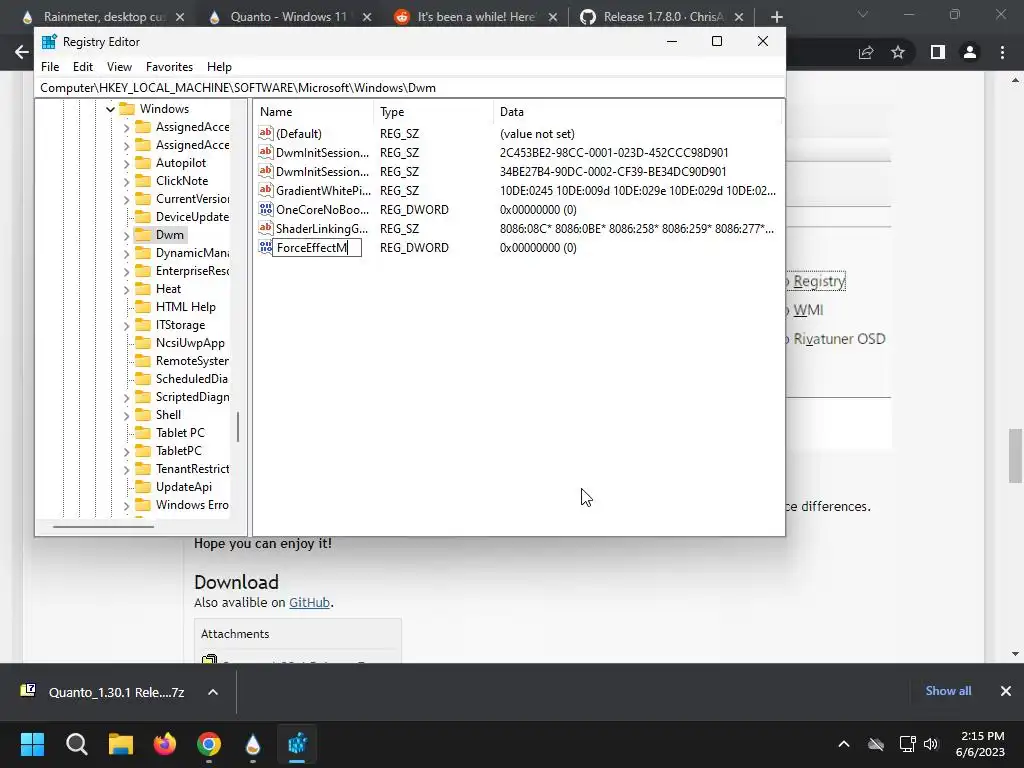Viewport: 1024px width, 768px height.
Task: Click the Registry Editor title bar icon
Action: click(x=49, y=42)
